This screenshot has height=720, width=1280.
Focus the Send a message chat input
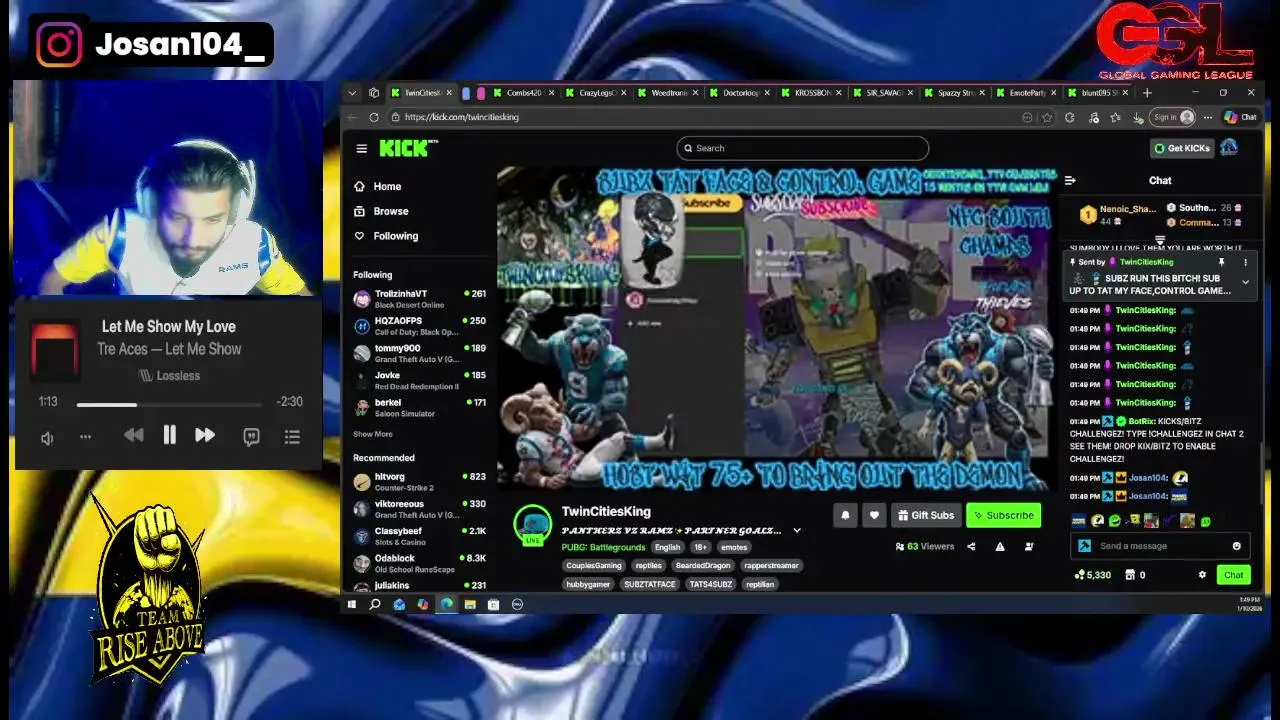1160,546
